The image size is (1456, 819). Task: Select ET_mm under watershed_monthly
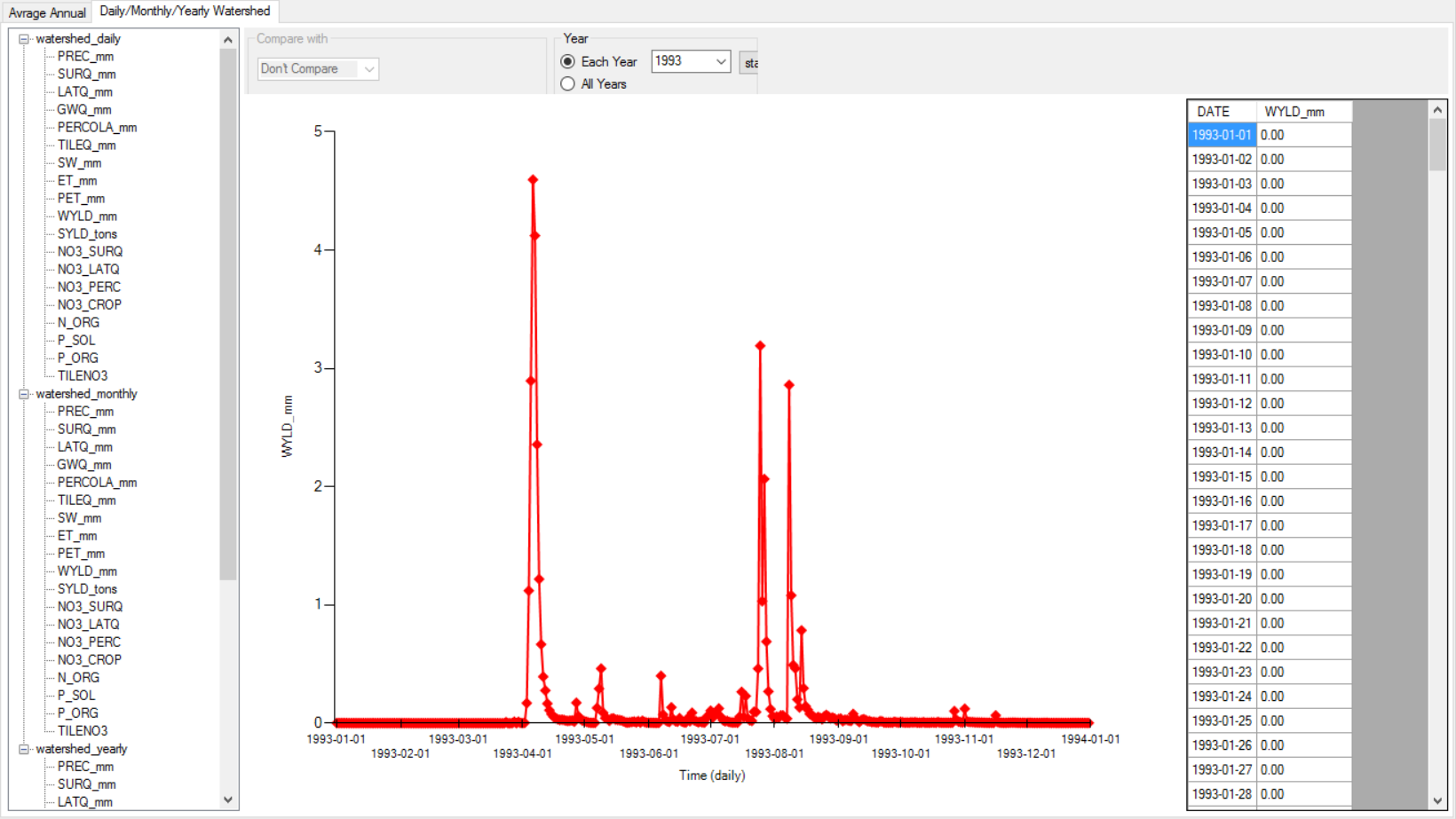77,536
